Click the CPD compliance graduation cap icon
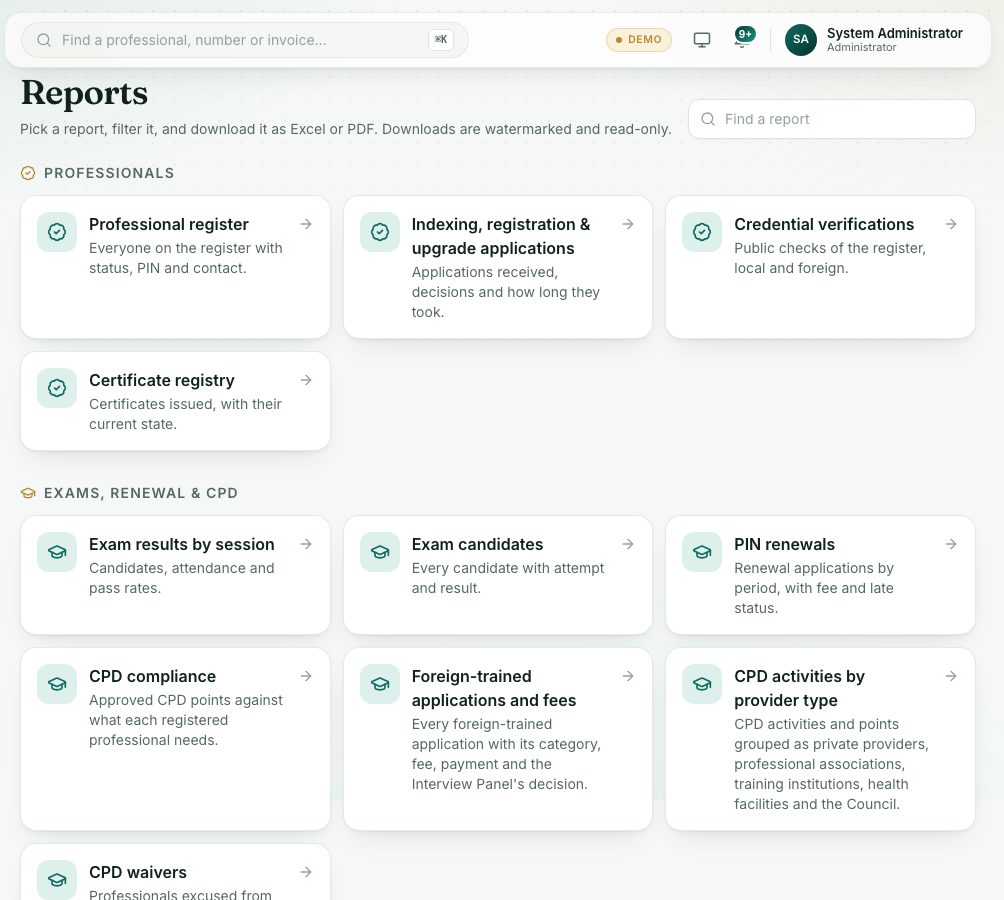This screenshot has height=900, width=1004. pos(57,684)
